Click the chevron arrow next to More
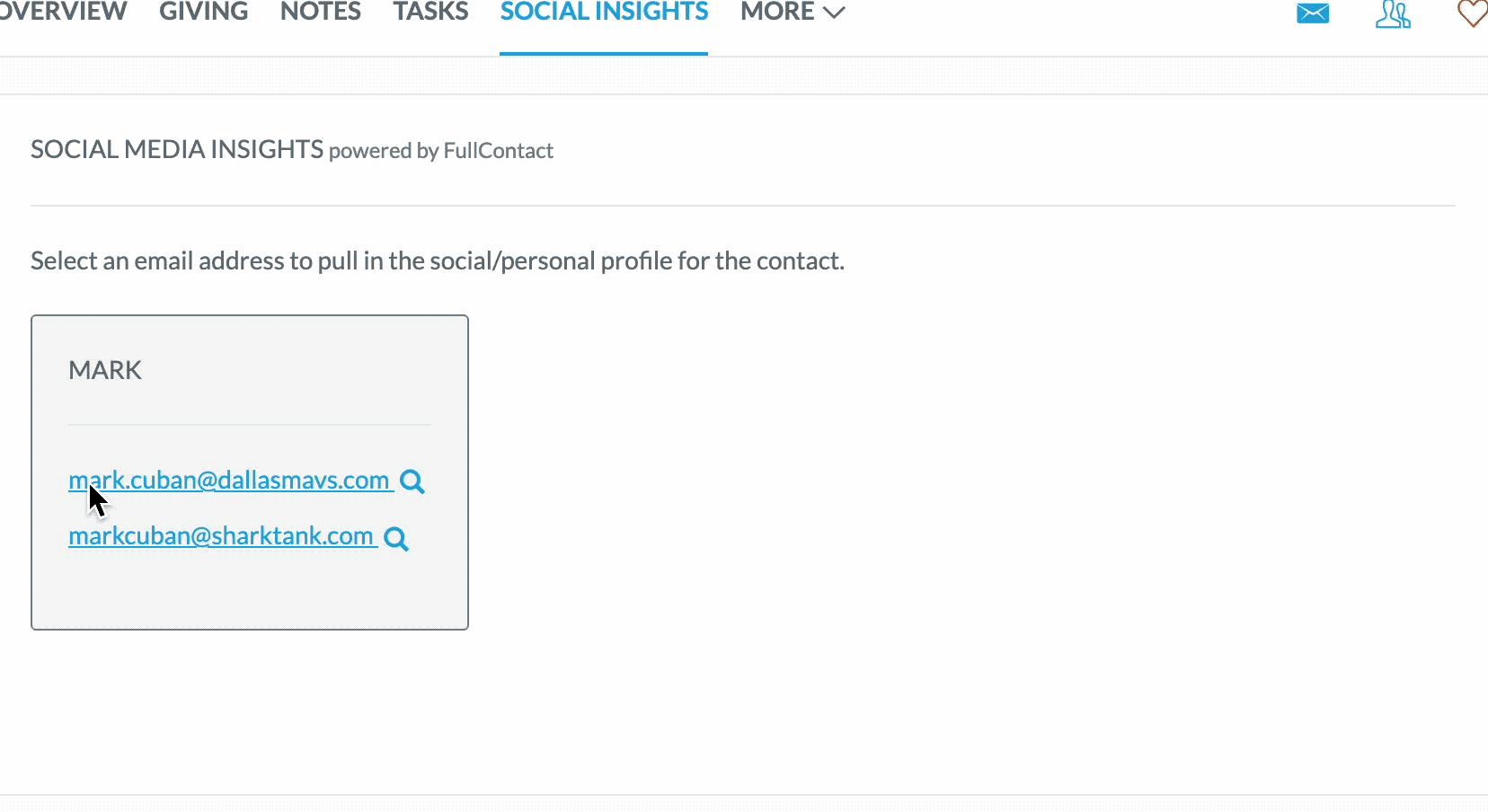The height and width of the screenshot is (812, 1488). click(x=835, y=13)
